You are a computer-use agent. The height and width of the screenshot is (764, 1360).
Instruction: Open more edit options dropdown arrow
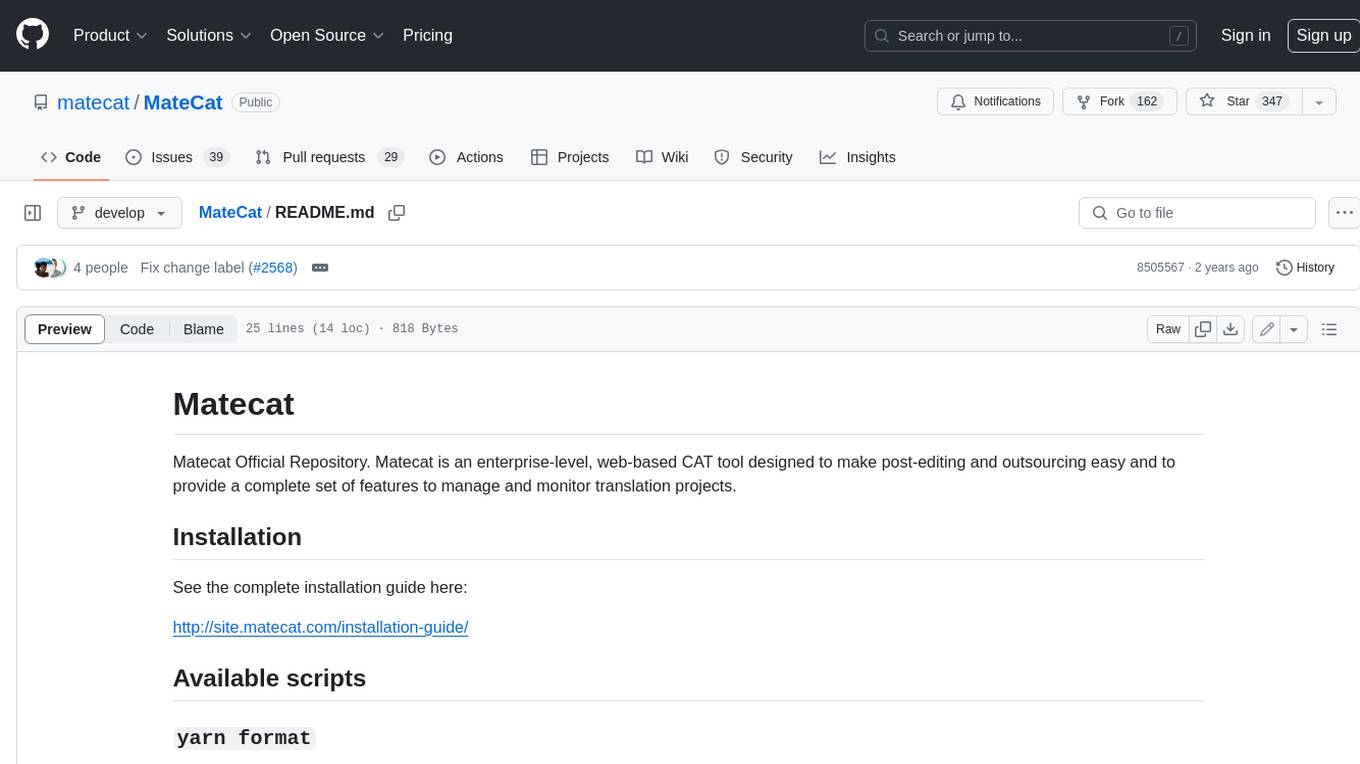pos(1294,329)
